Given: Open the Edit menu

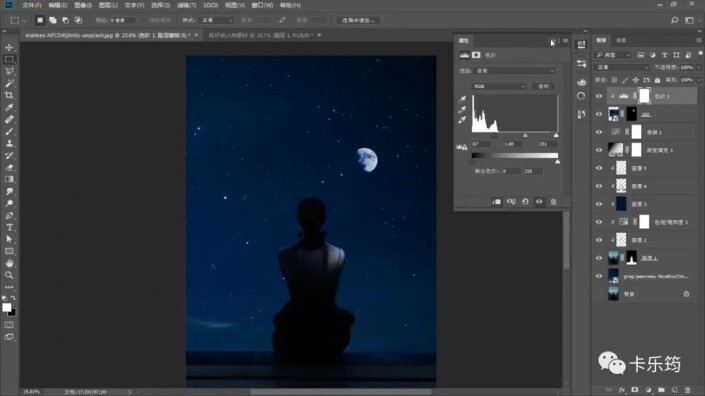Looking at the screenshot, I should 58,5.
